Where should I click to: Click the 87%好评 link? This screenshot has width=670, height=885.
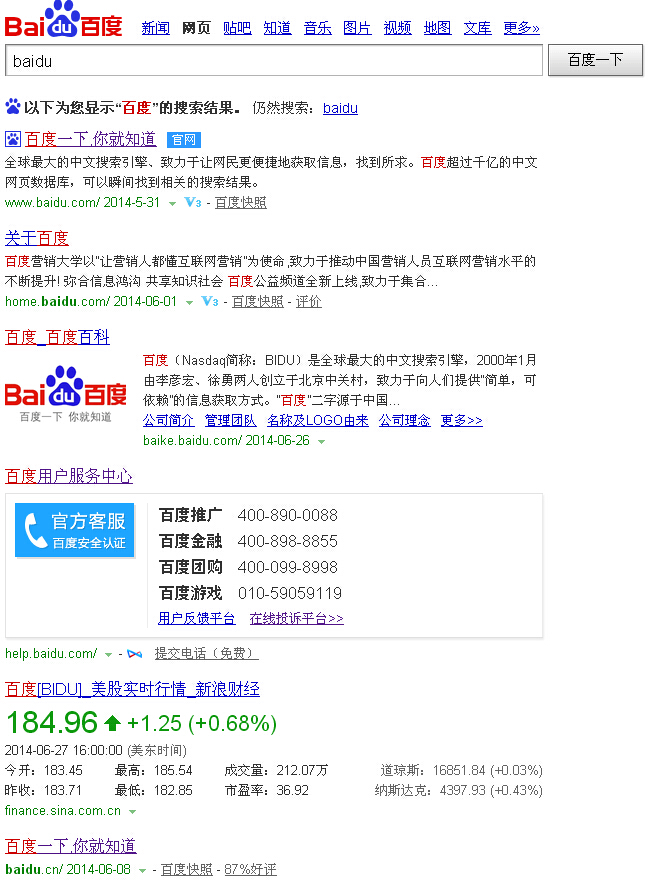(x=251, y=870)
